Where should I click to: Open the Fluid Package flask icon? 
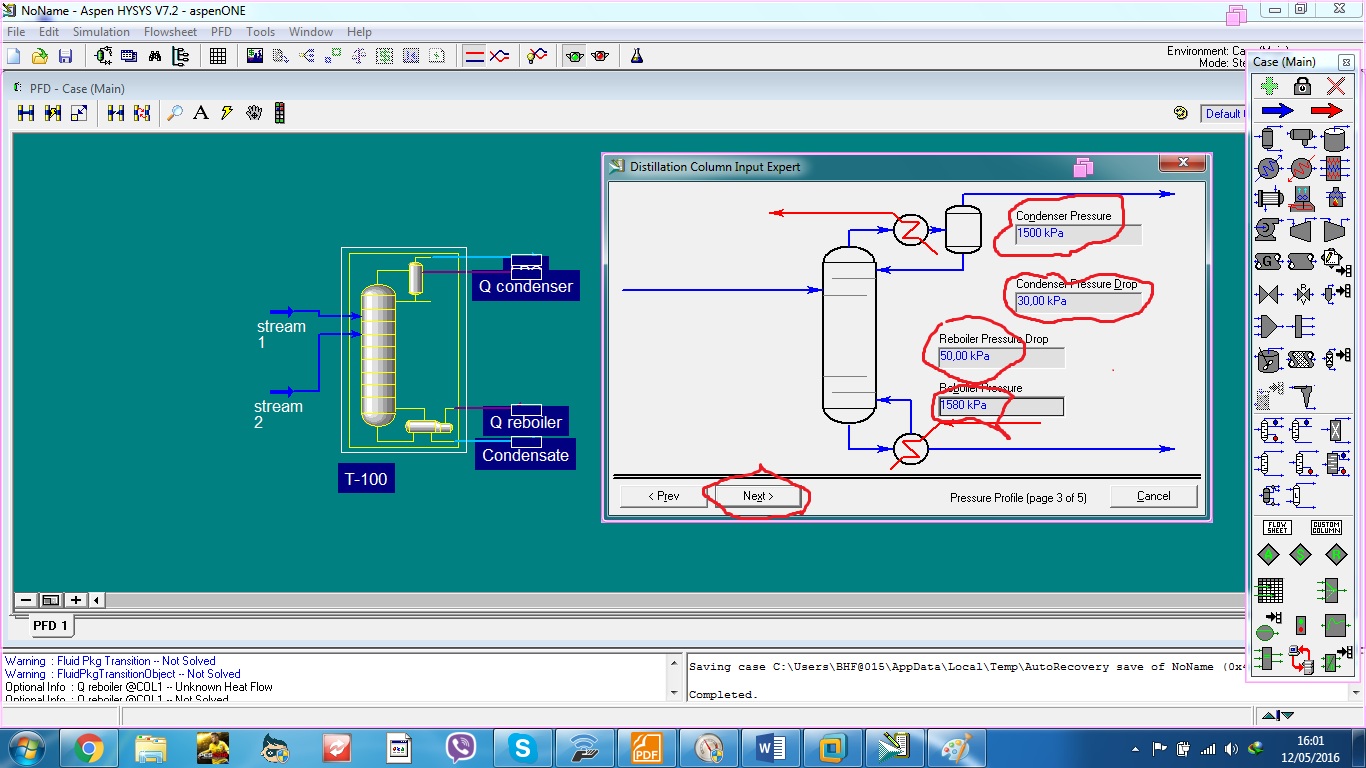[637, 57]
